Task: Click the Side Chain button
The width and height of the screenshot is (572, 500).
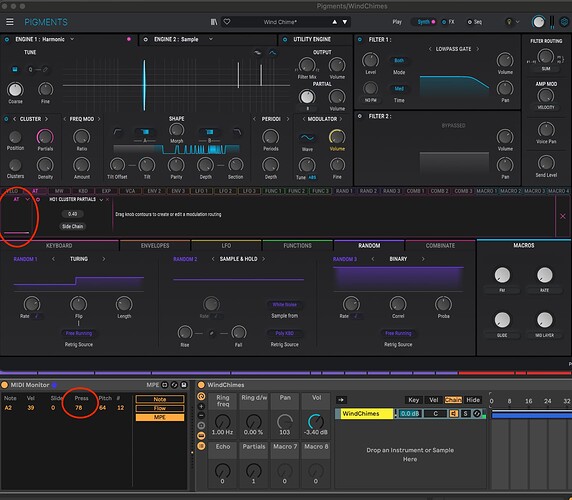Action: tap(72, 226)
